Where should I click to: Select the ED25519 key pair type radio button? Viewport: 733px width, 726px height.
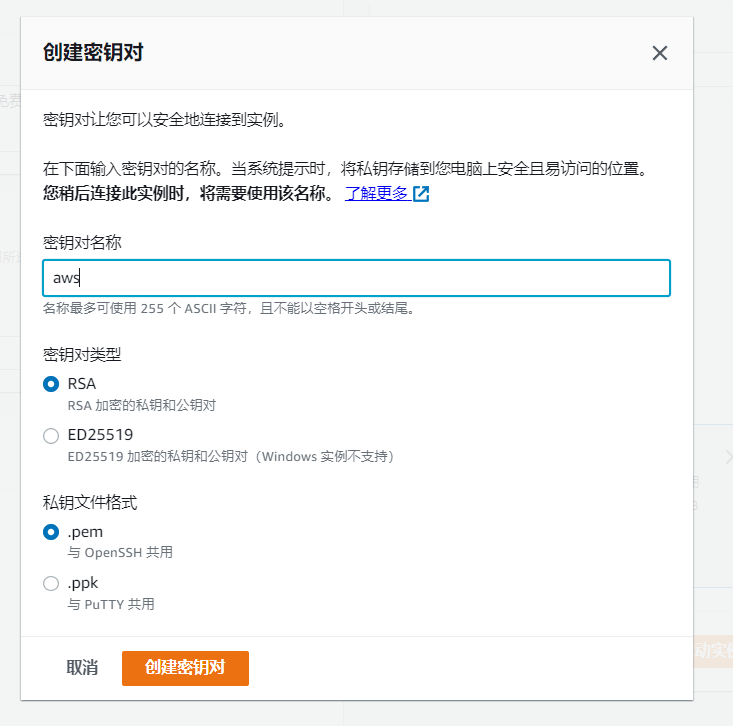(51, 435)
